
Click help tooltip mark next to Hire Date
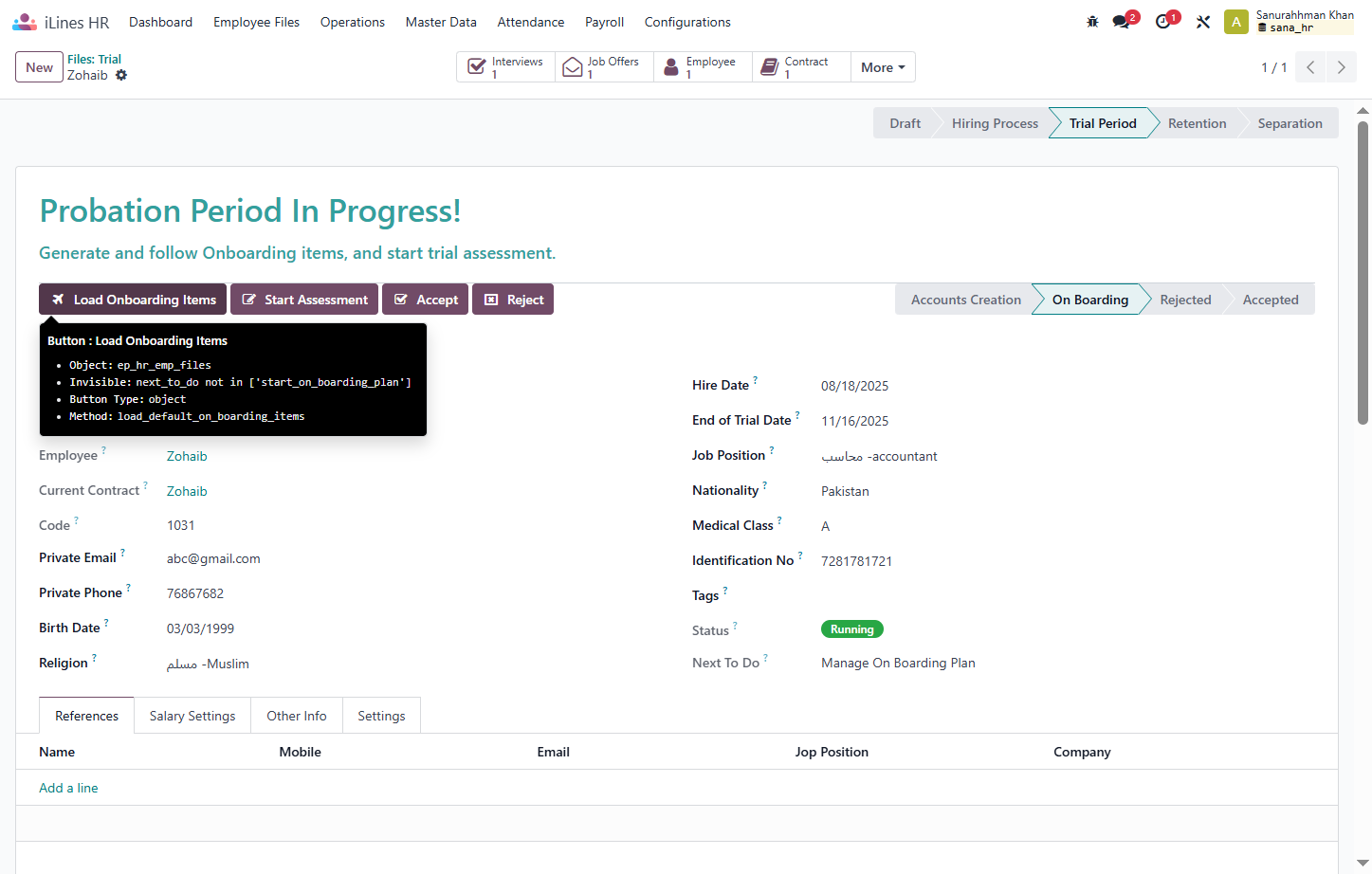point(756,379)
